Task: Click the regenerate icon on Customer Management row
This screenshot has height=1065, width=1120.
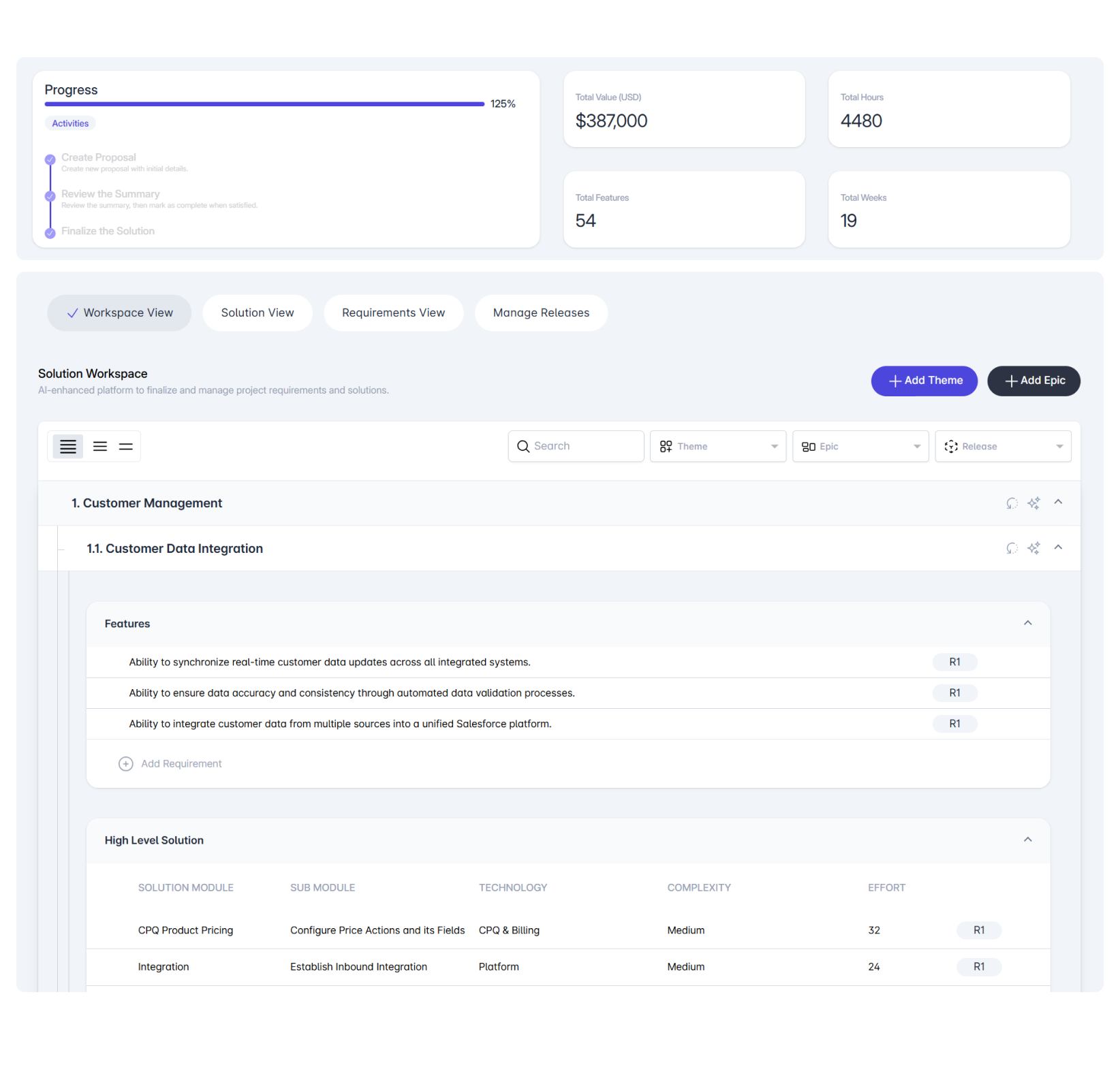Action: click(x=1011, y=503)
